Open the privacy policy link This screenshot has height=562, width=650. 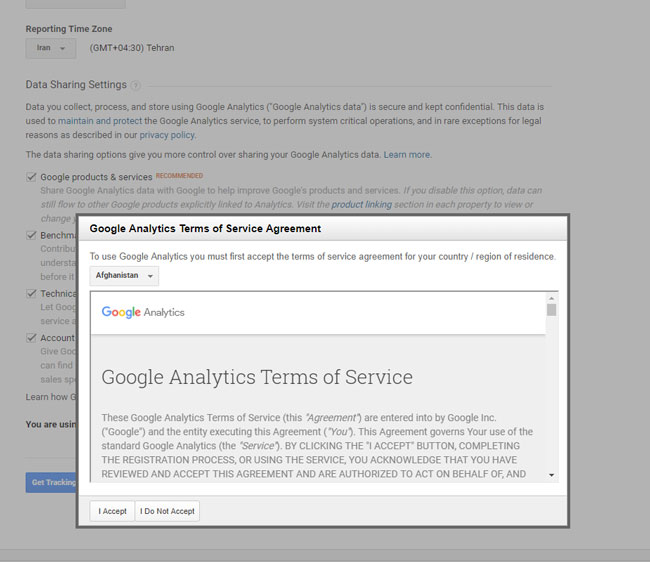click(167, 135)
